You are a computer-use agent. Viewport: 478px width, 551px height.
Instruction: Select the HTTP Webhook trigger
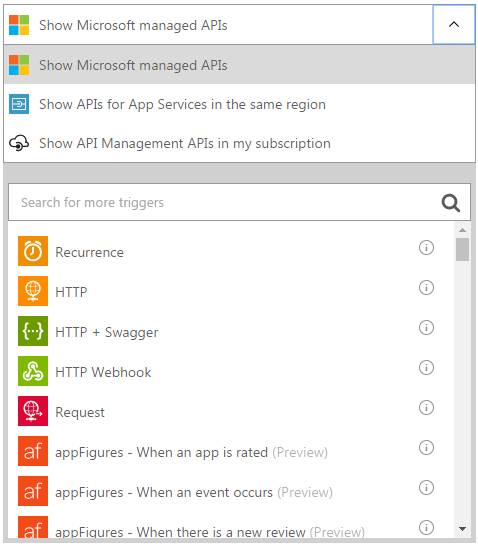(x=103, y=372)
